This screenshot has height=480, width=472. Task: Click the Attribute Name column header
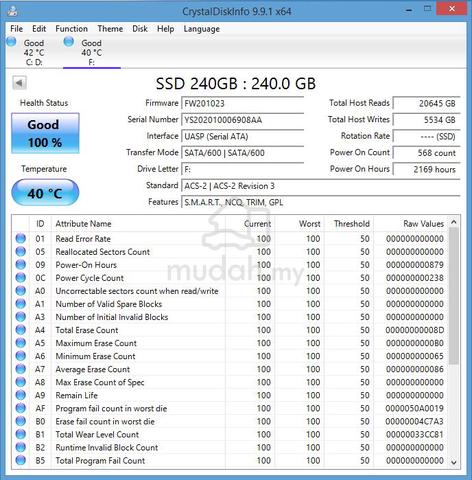(138, 224)
